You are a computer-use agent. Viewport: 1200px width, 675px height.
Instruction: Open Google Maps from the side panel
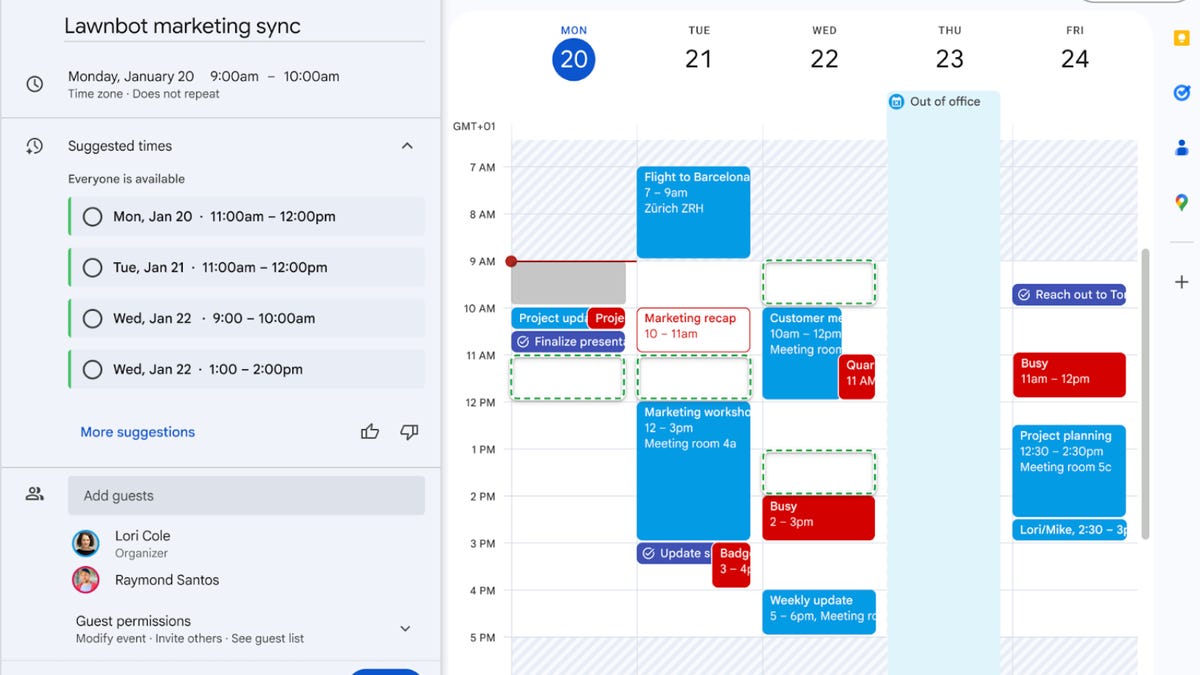click(1181, 202)
